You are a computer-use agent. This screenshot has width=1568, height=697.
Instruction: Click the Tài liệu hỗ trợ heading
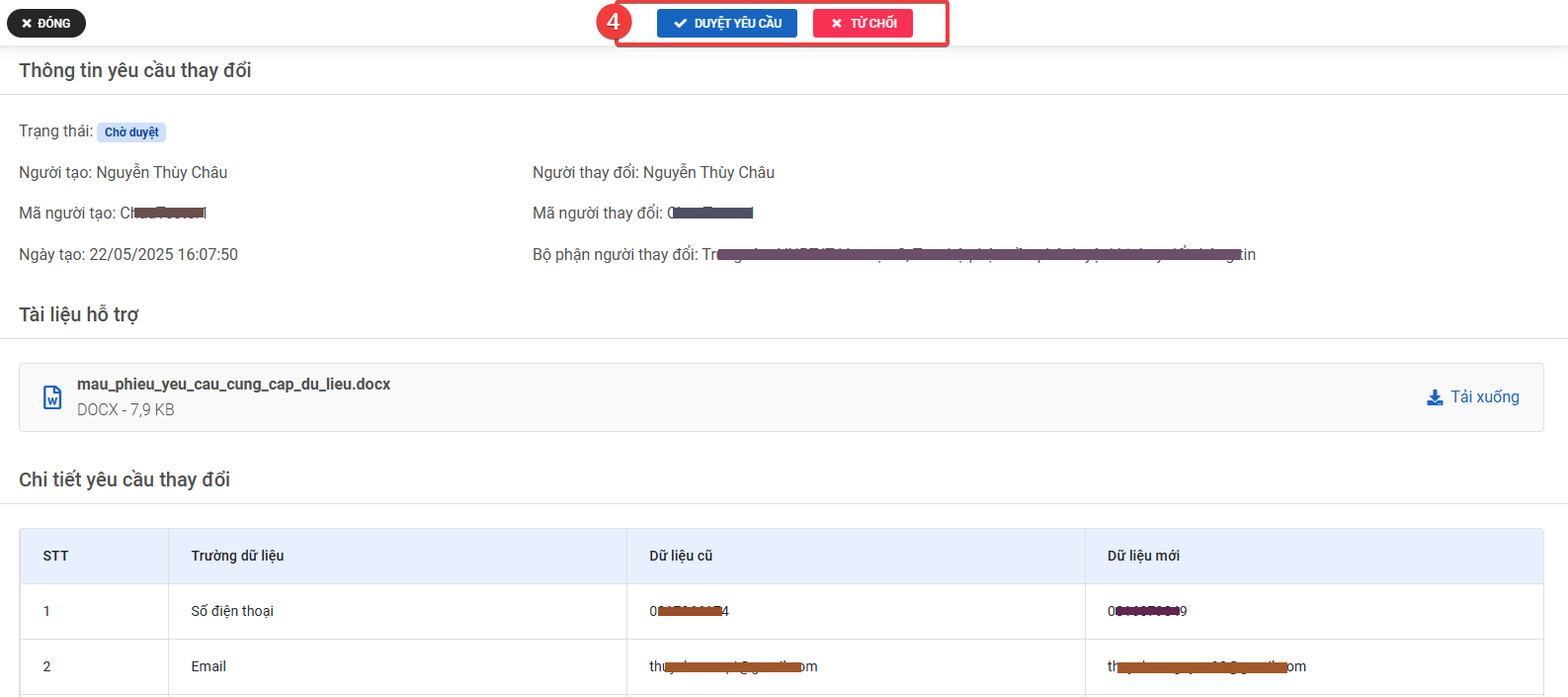point(79,314)
